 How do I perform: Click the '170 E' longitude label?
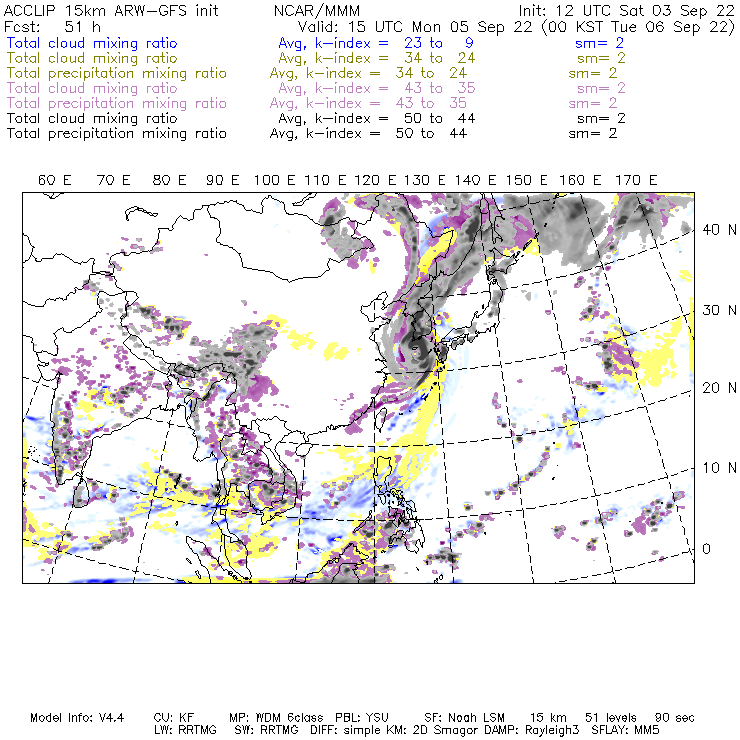pos(636,180)
